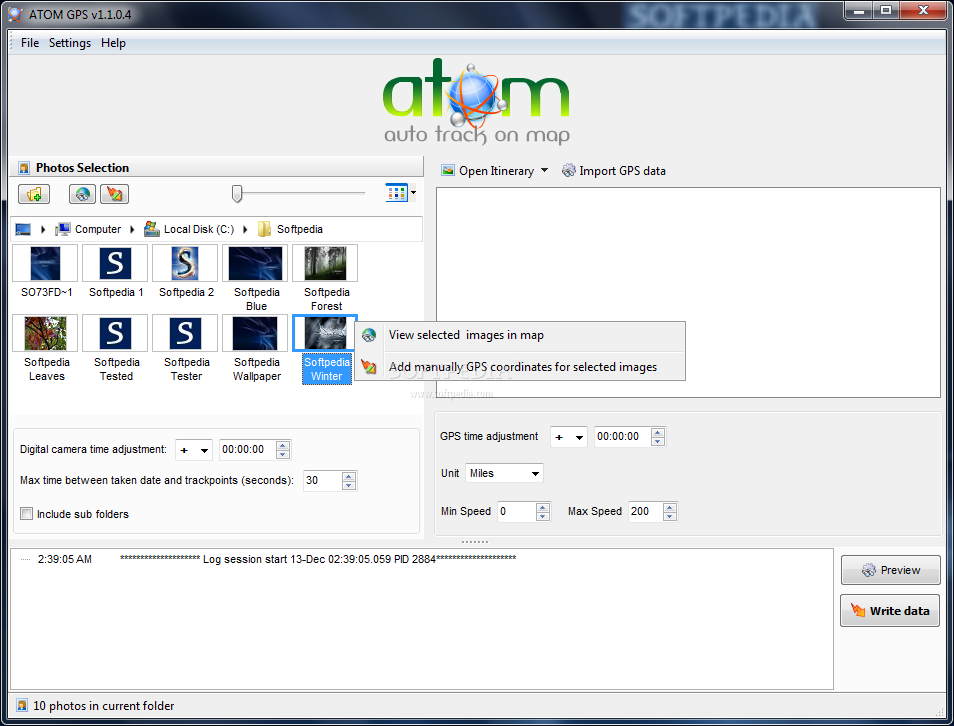Click '10 photos in current folder' status text
Screen dimensions: 954x726
pos(103,706)
